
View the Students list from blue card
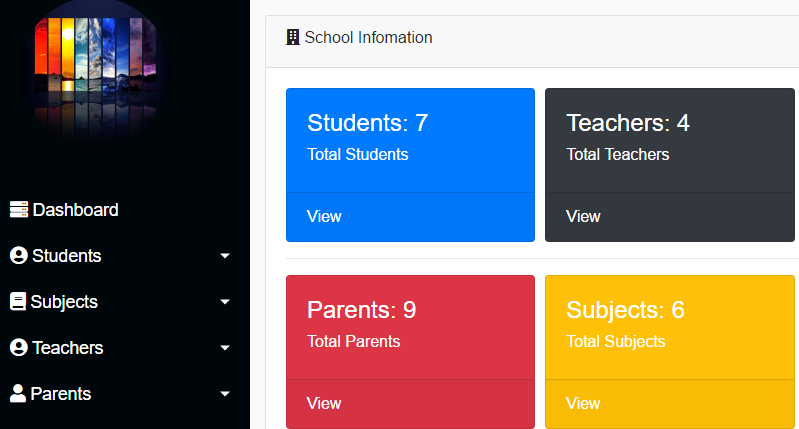[324, 217]
